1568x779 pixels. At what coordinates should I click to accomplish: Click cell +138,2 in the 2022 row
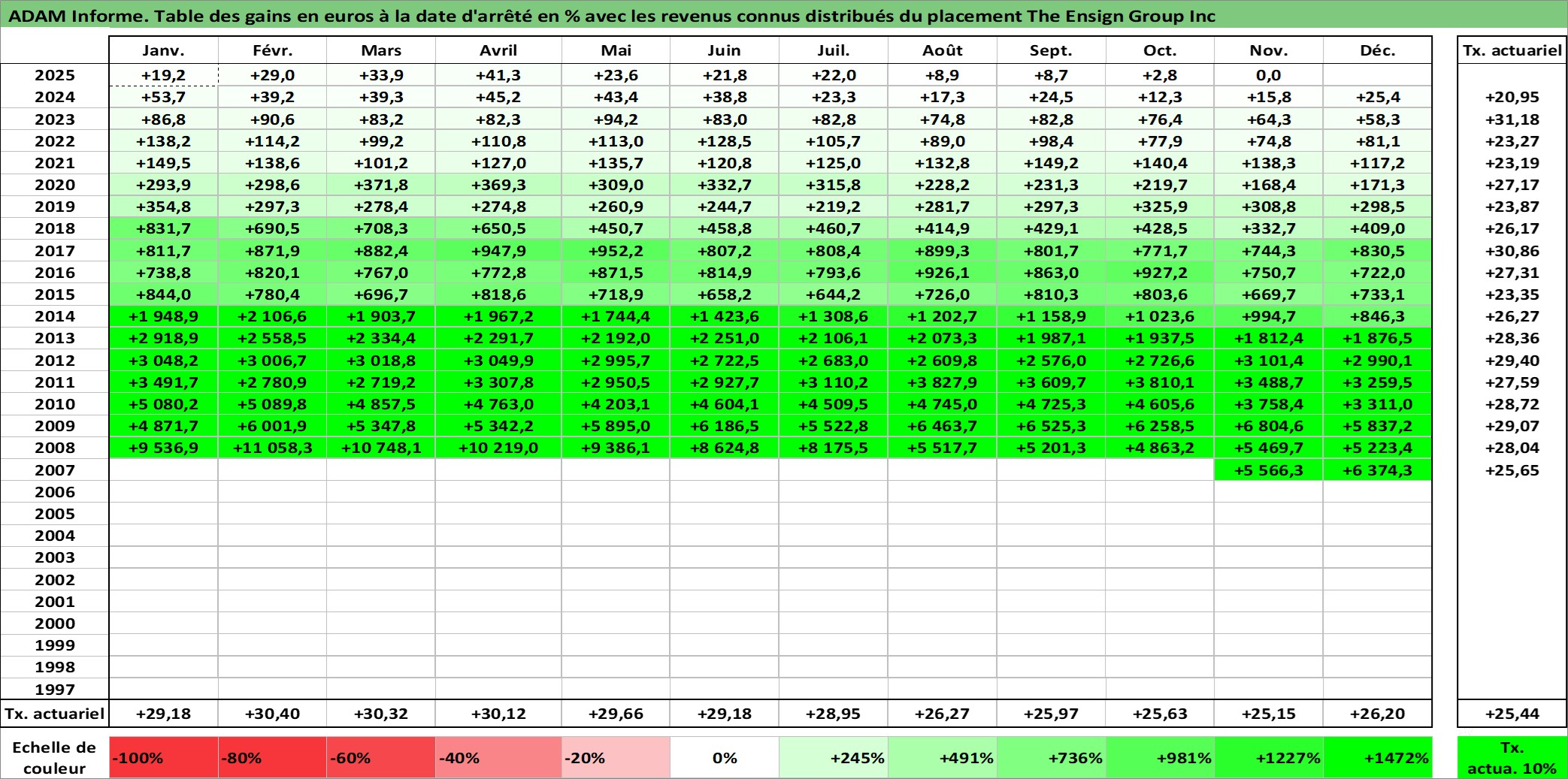pyautogui.click(x=163, y=141)
